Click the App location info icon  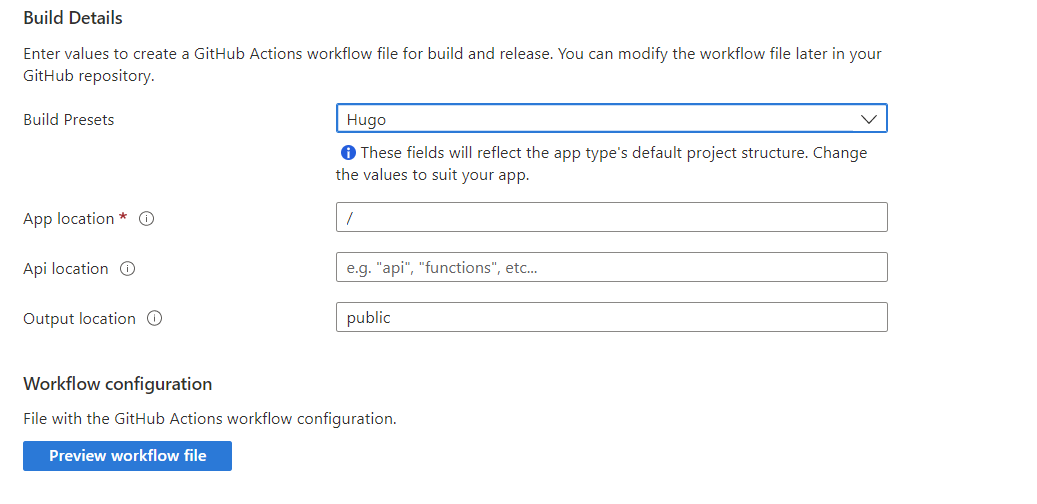pos(147,219)
